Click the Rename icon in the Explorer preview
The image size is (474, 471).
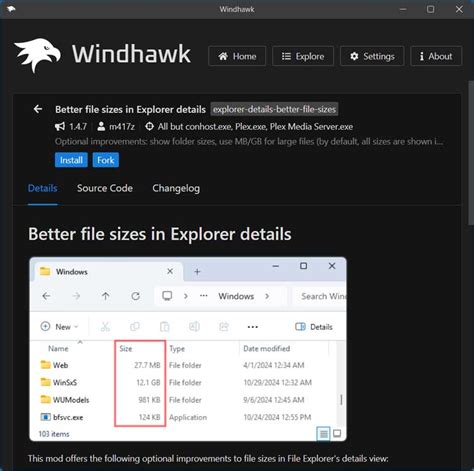(194, 327)
